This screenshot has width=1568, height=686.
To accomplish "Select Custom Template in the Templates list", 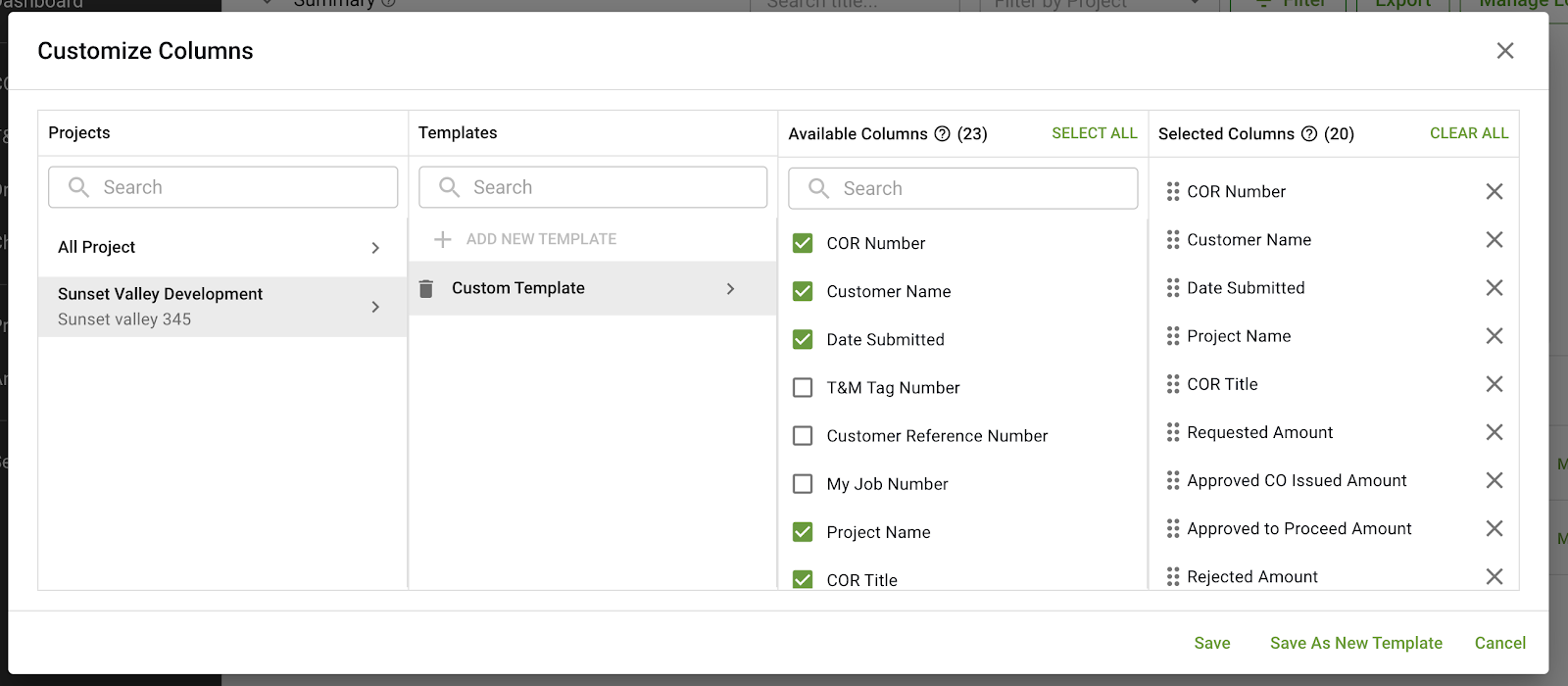I will (x=518, y=288).
